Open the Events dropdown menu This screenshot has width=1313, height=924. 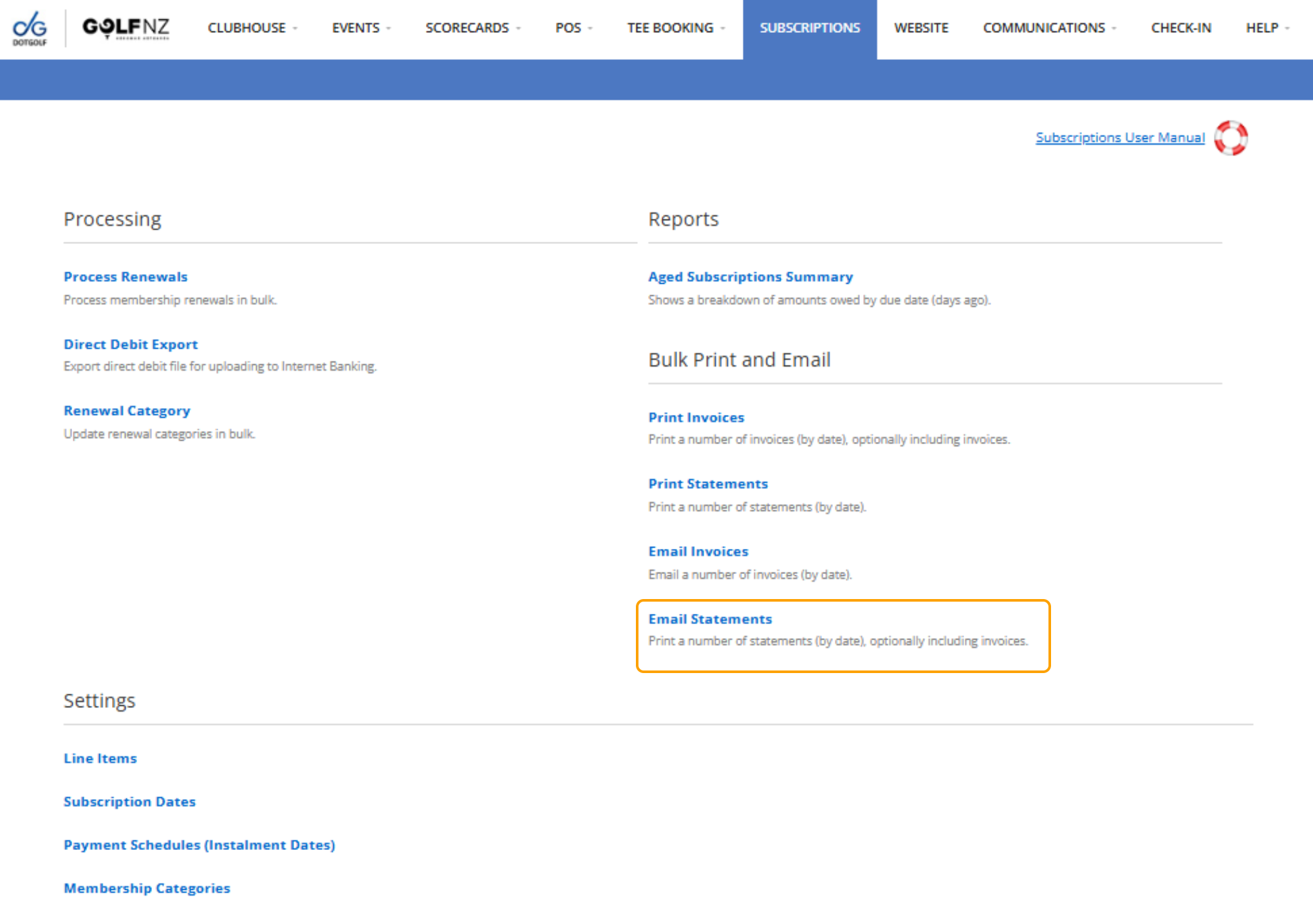361,28
